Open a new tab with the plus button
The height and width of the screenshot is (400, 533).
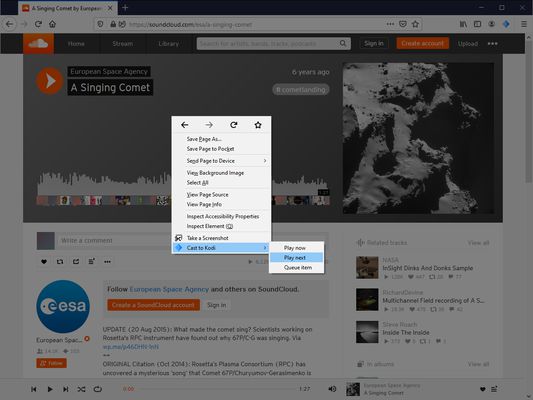(125, 7)
